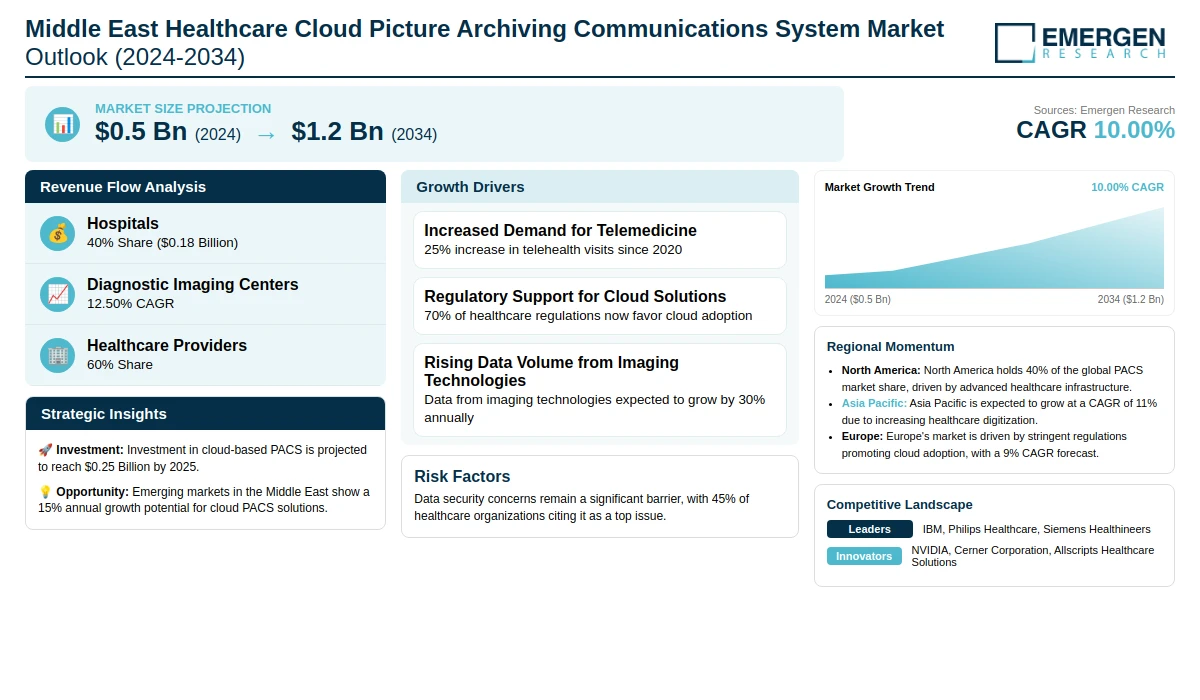Click the Risk Factors heading
Screen dimensions: 1200x700
point(462,477)
